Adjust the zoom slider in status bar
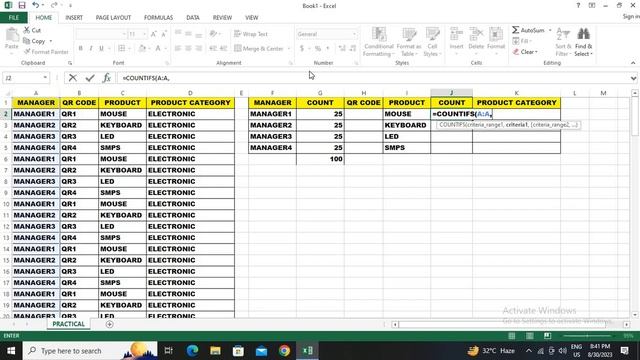Image resolution: width=640 pixels, height=360 pixels. tap(588, 336)
